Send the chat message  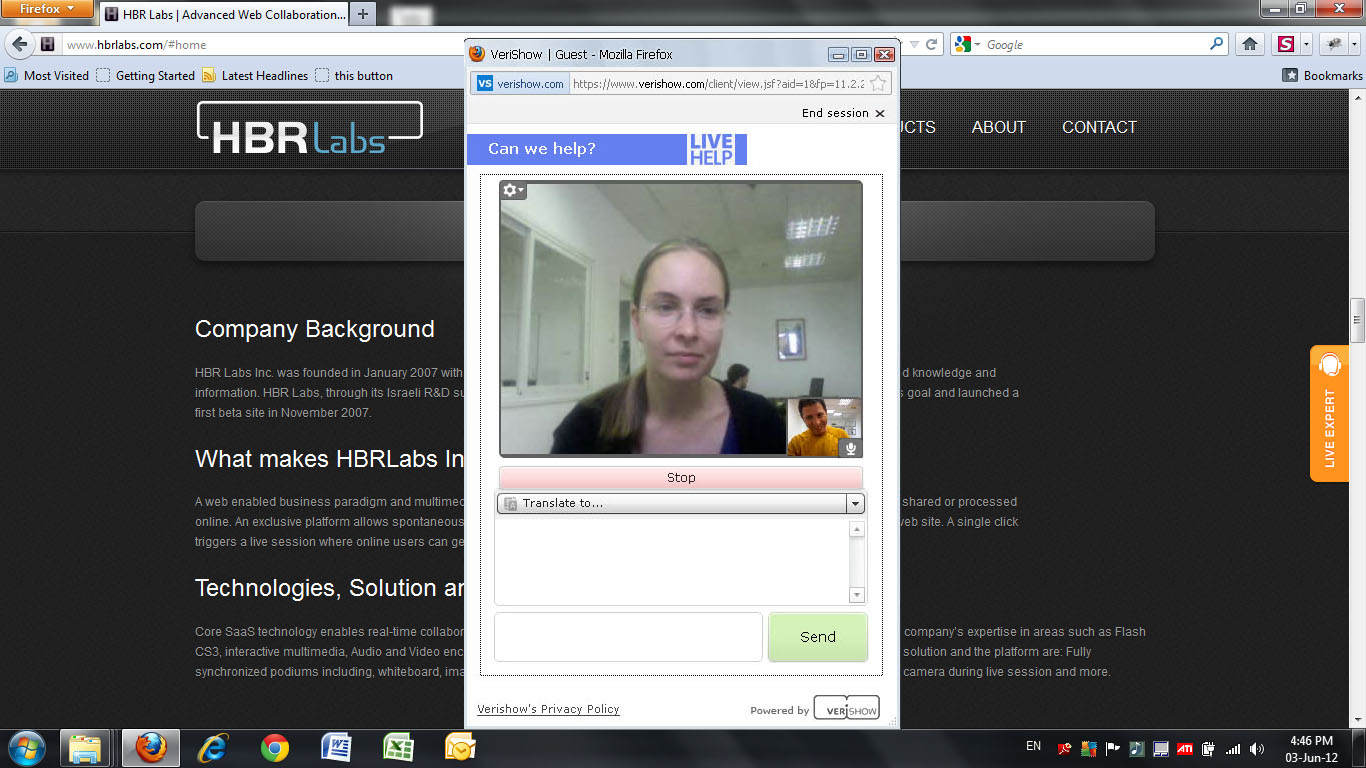pyautogui.click(x=818, y=637)
